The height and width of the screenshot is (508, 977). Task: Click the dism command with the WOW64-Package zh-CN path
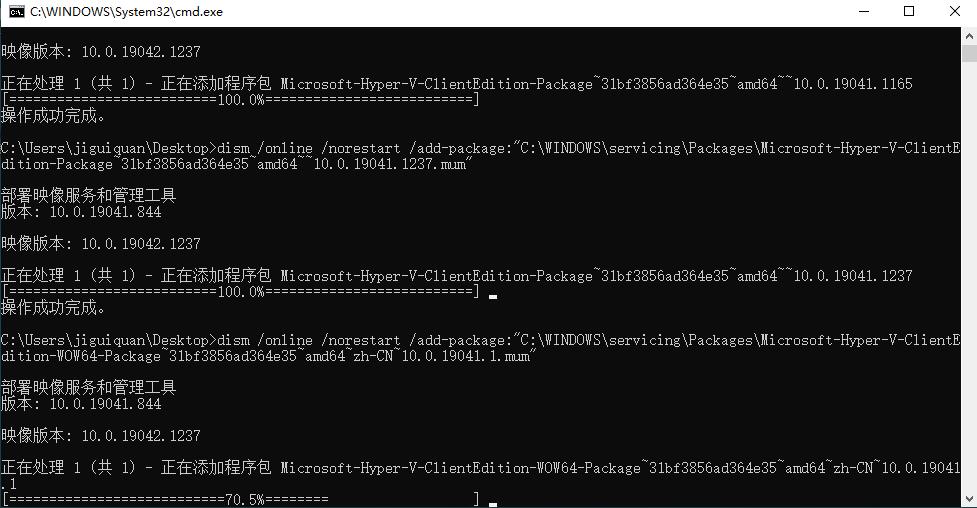click(x=480, y=348)
